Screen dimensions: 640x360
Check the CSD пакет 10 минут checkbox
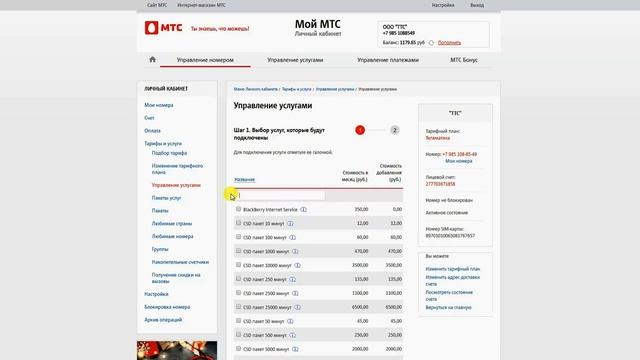point(238,223)
